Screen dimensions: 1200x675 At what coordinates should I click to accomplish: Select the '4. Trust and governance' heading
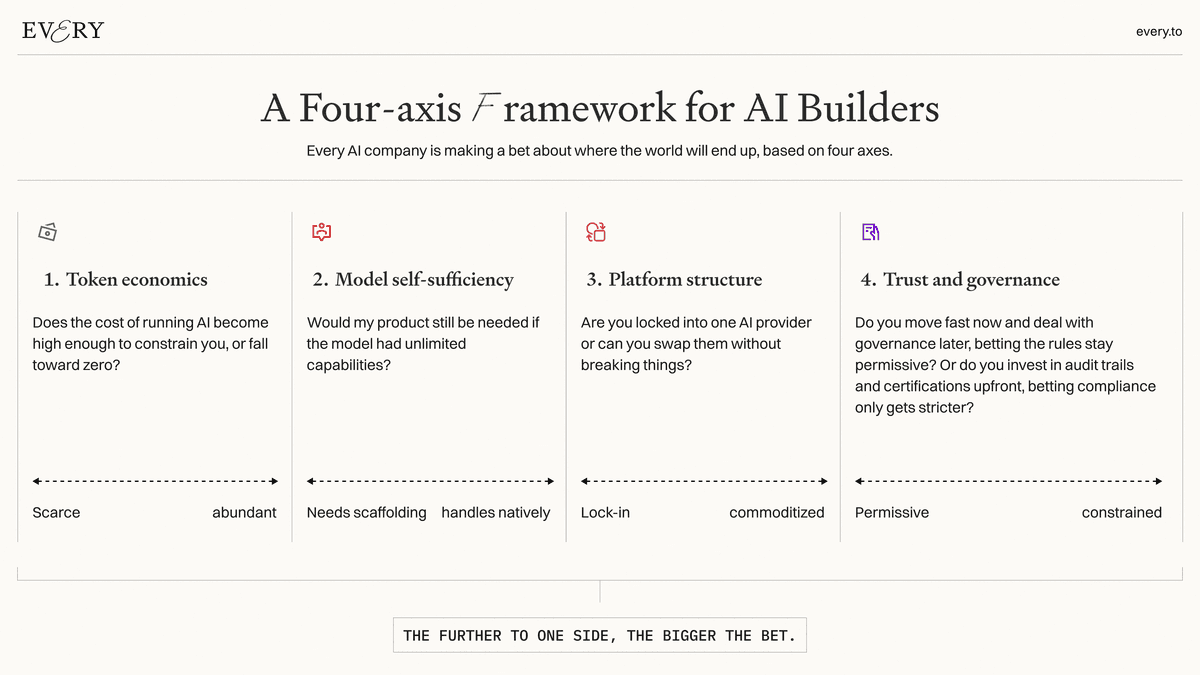(960, 280)
